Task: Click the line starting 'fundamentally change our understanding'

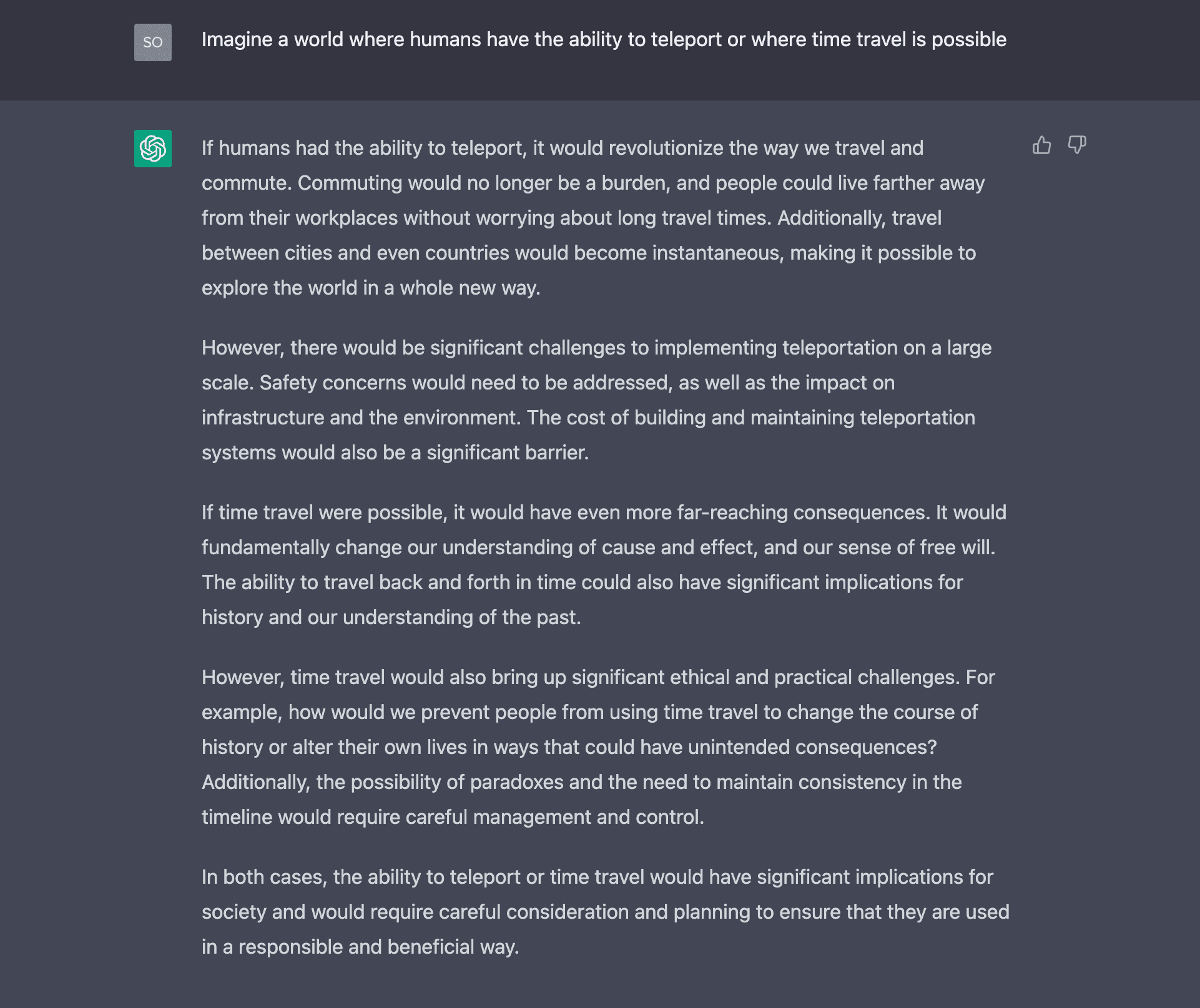Action: (x=598, y=547)
